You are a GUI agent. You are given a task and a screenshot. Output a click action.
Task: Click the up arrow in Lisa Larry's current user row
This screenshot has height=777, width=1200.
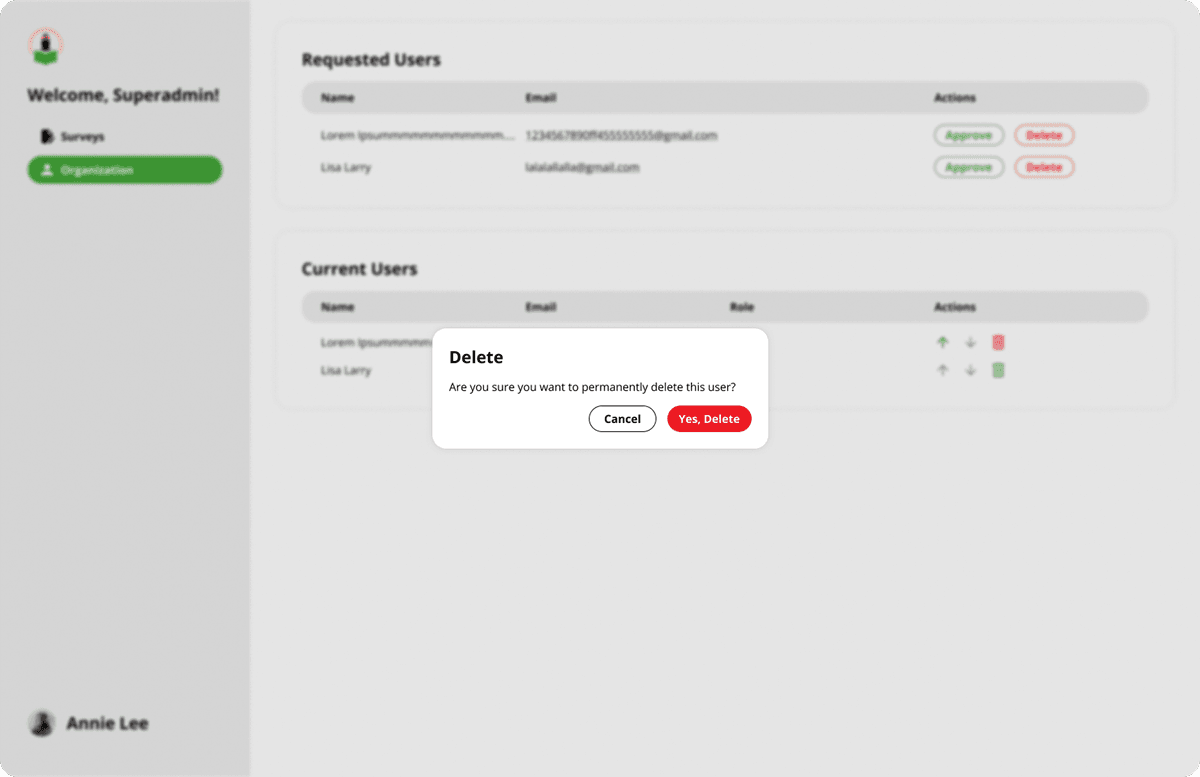(942, 370)
